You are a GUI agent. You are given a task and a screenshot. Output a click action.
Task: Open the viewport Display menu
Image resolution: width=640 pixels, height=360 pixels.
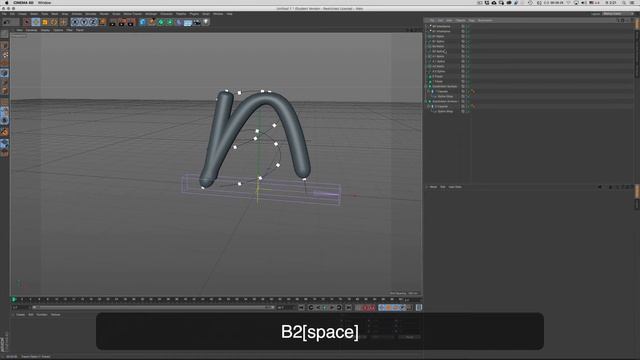click(45, 30)
